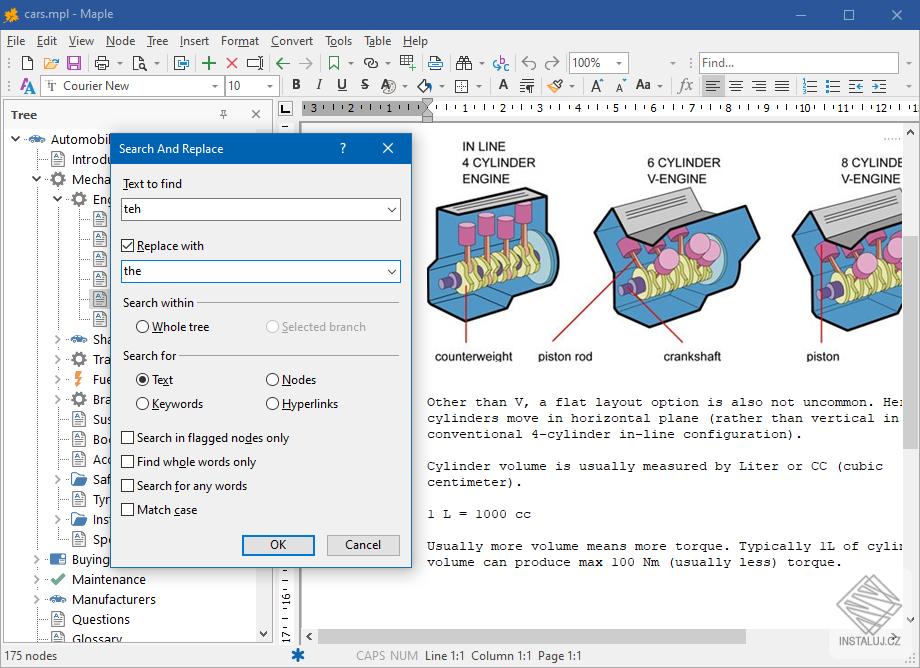Open the Tools menu
Screen dimensions: 920x668
(339, 41)
